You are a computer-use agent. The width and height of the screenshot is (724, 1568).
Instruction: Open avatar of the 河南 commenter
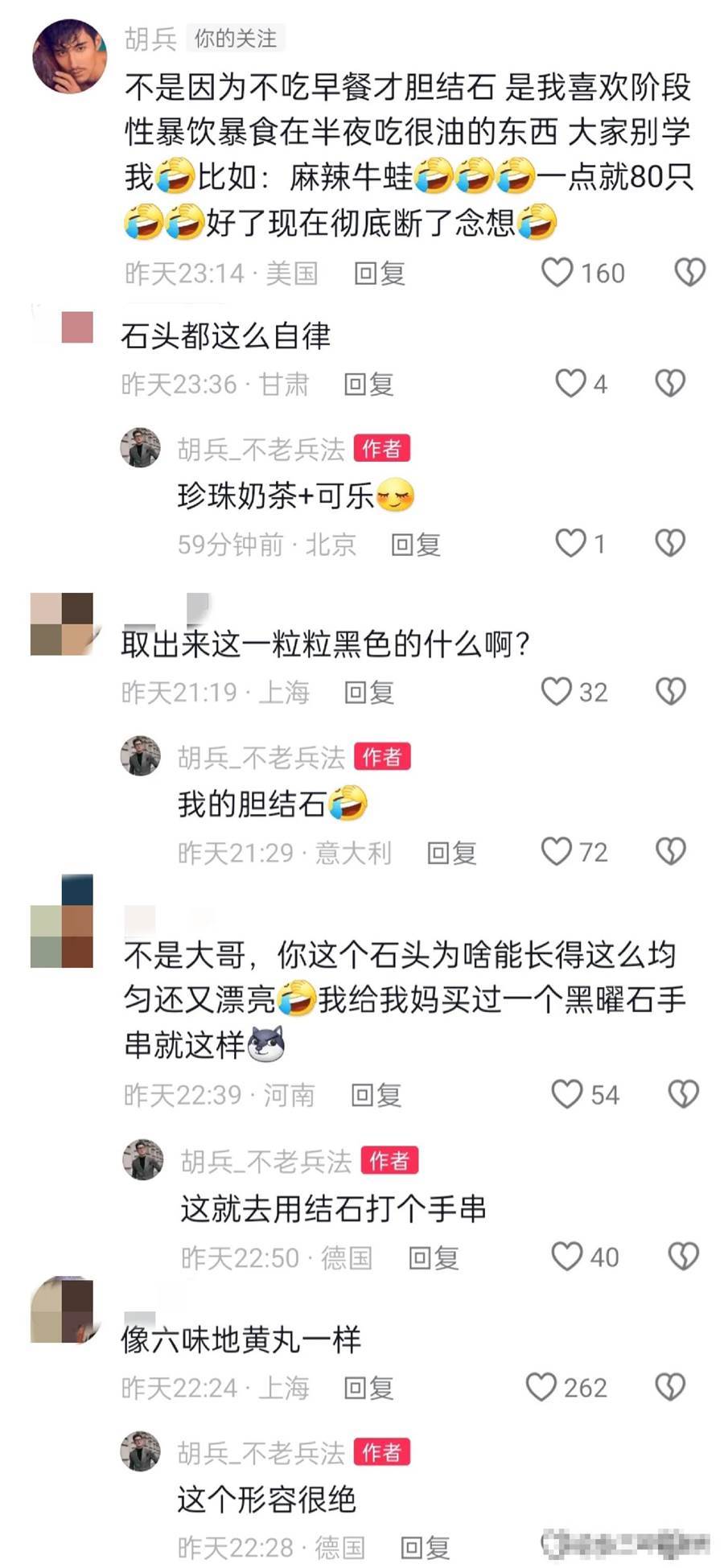click(62, 921)
